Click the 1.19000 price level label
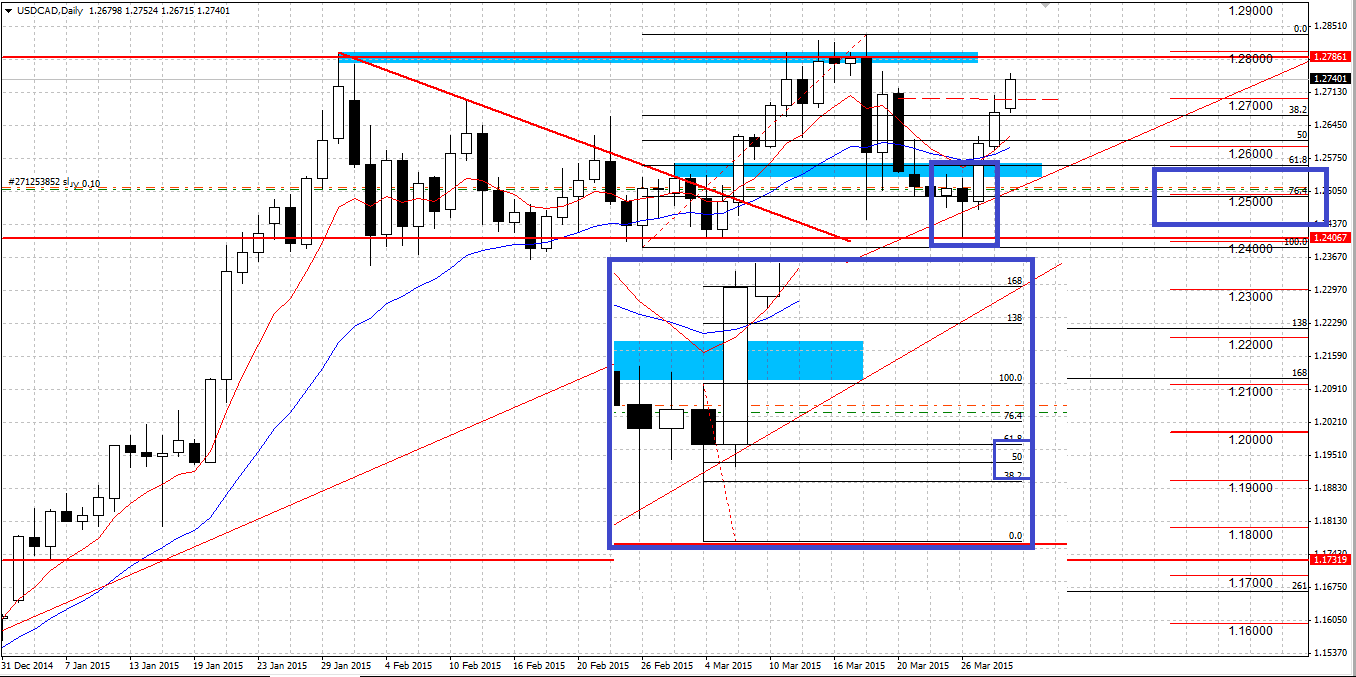 tap(1251, 488)
